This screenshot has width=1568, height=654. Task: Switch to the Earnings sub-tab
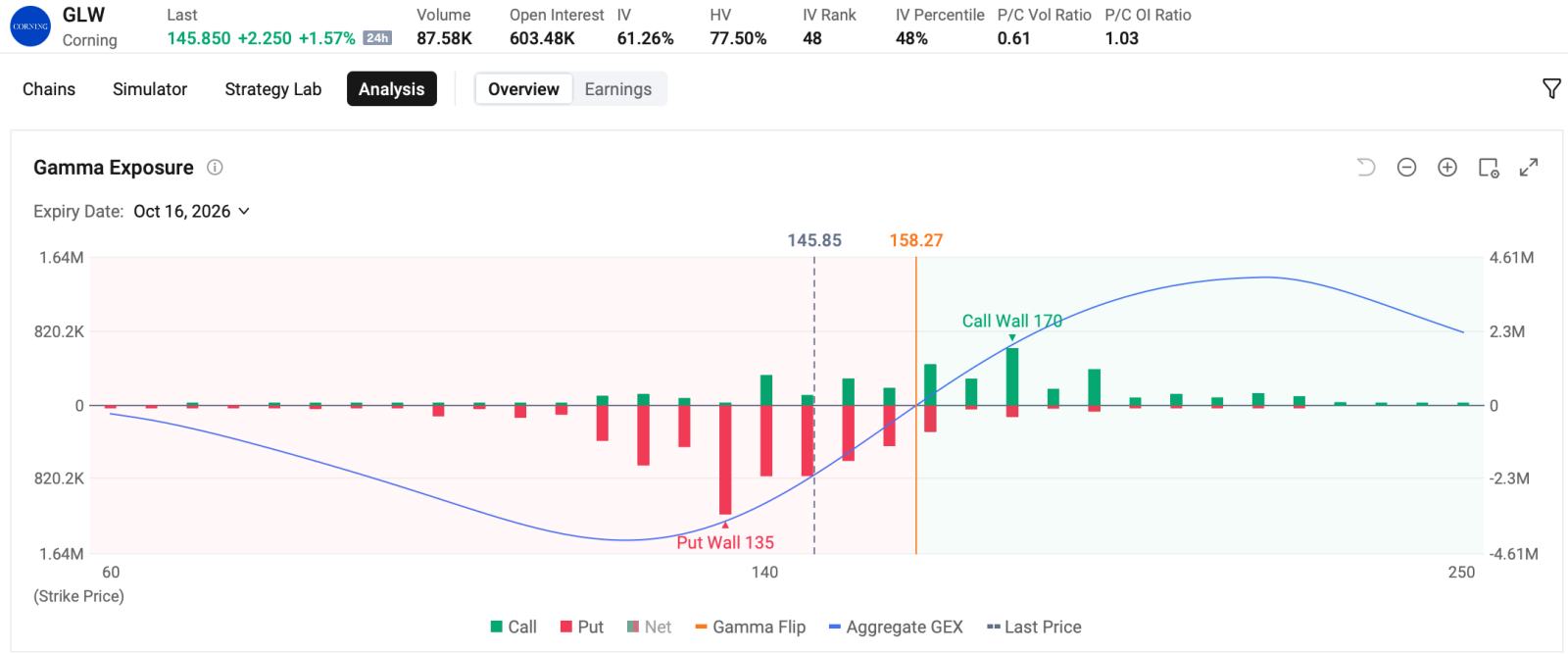[x=618, y=89]
